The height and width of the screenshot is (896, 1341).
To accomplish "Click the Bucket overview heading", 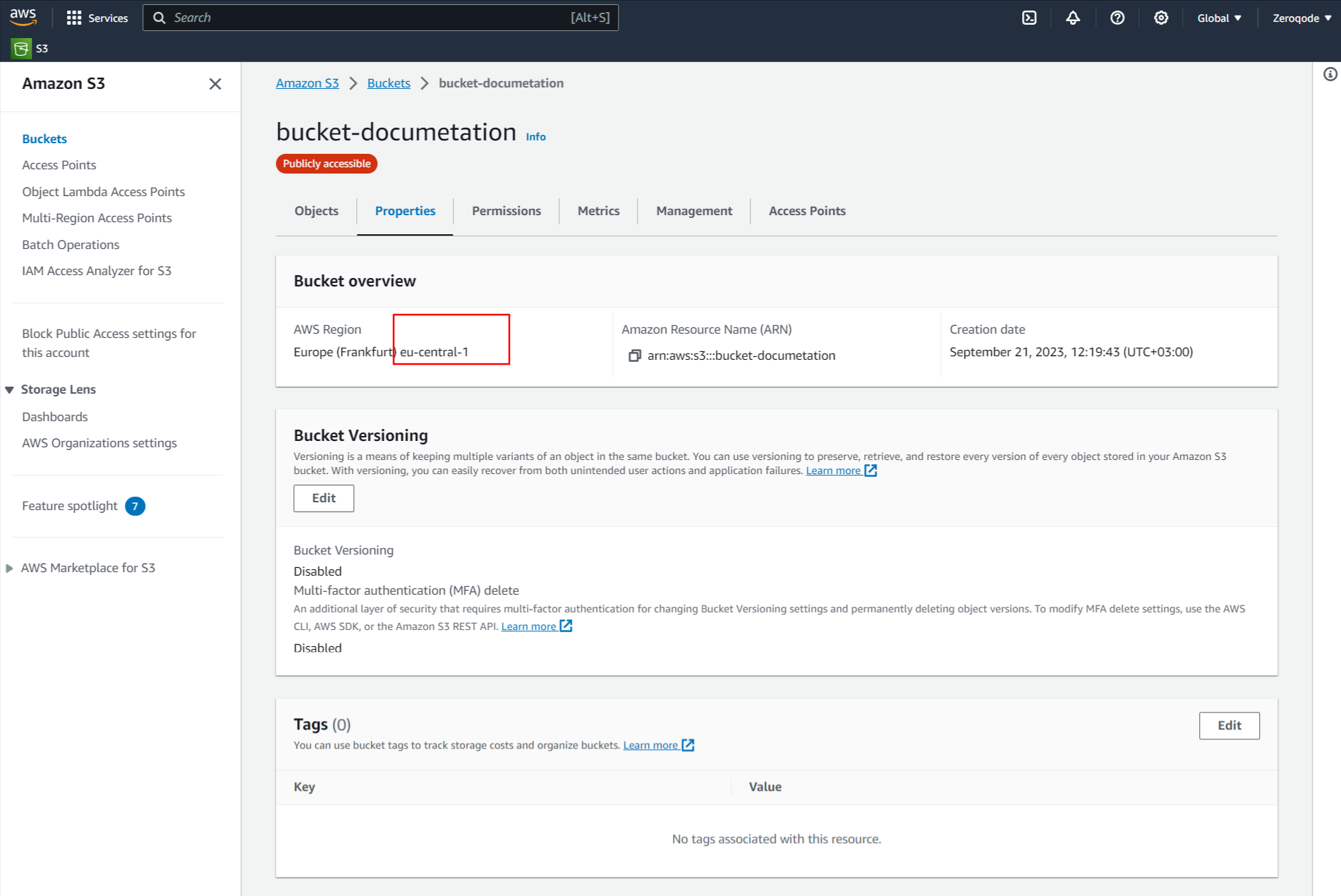I will [x=355, y=281].
